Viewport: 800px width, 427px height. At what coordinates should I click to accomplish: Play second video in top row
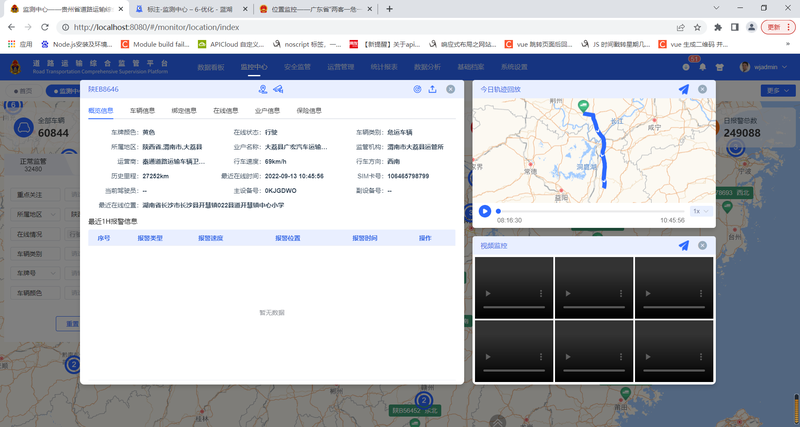pyautogui.click(x=568, y=293)
